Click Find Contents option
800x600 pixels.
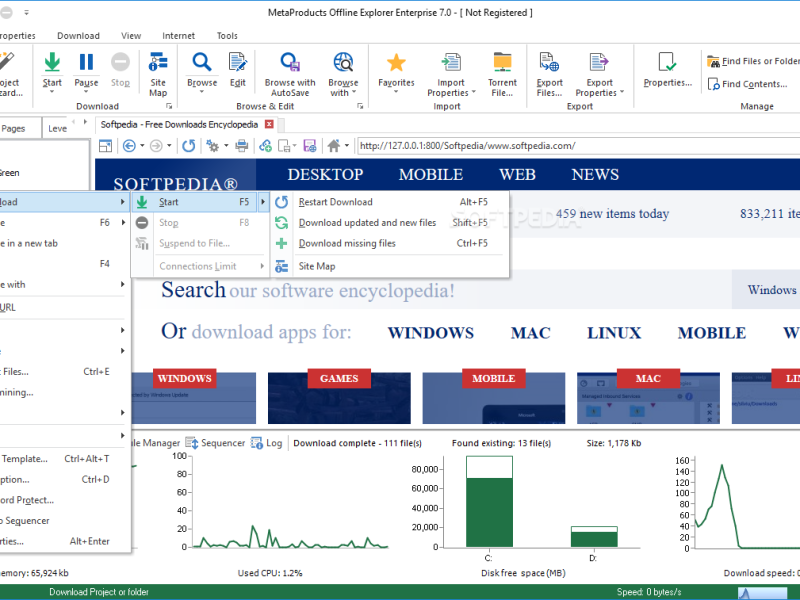pyautogui.click(x=747, y=84)
